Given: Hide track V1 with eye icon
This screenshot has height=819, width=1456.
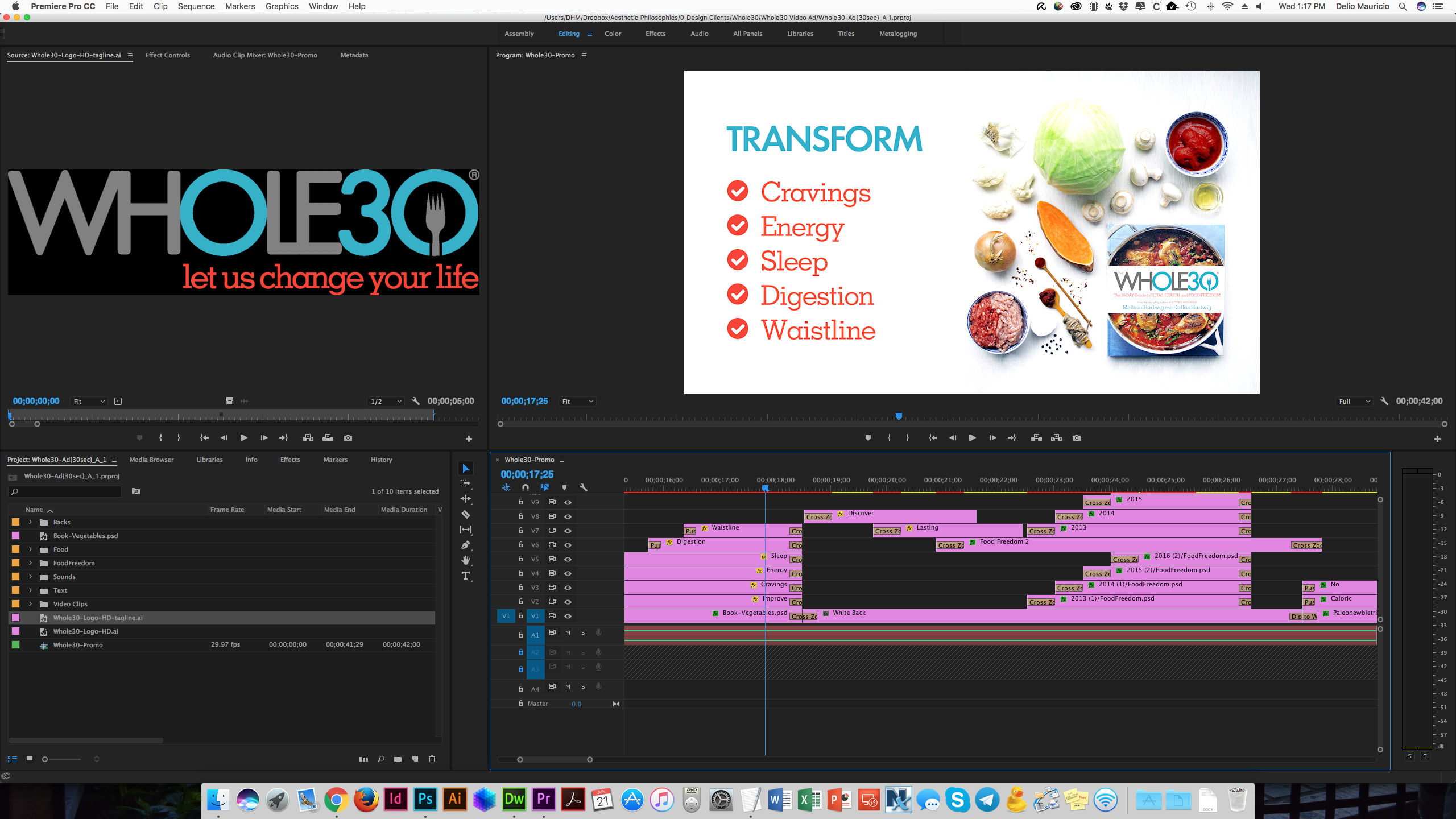Looking at the screenshot, I should click(x=568, y=616).
